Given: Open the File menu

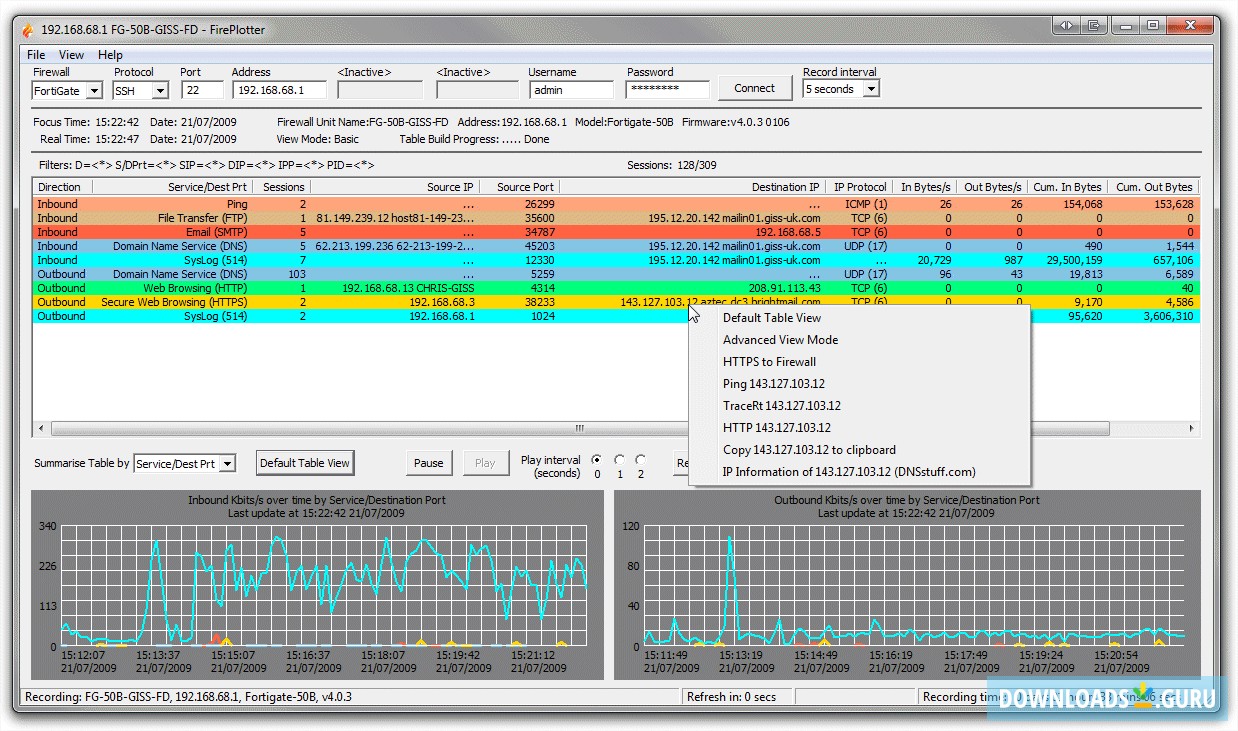Looking at the screenshot, I should pos(36,55).
